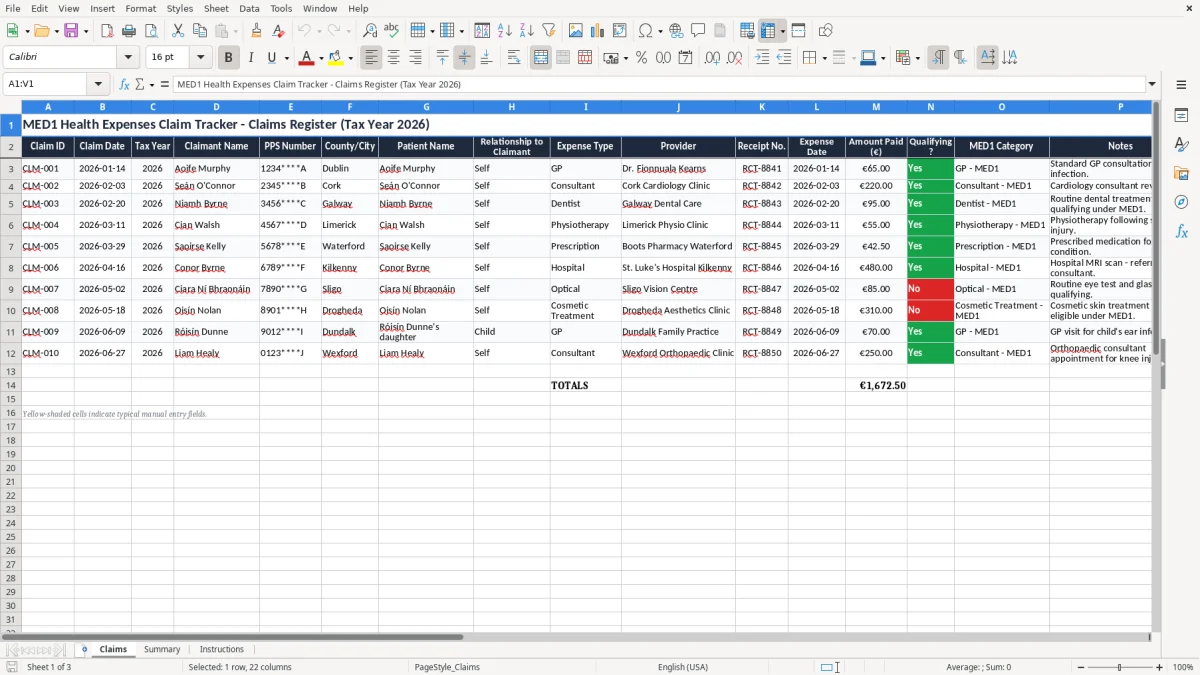1200x675 pixels.
Task: Toggle Align Right
Action: click(x=415, y=57)
